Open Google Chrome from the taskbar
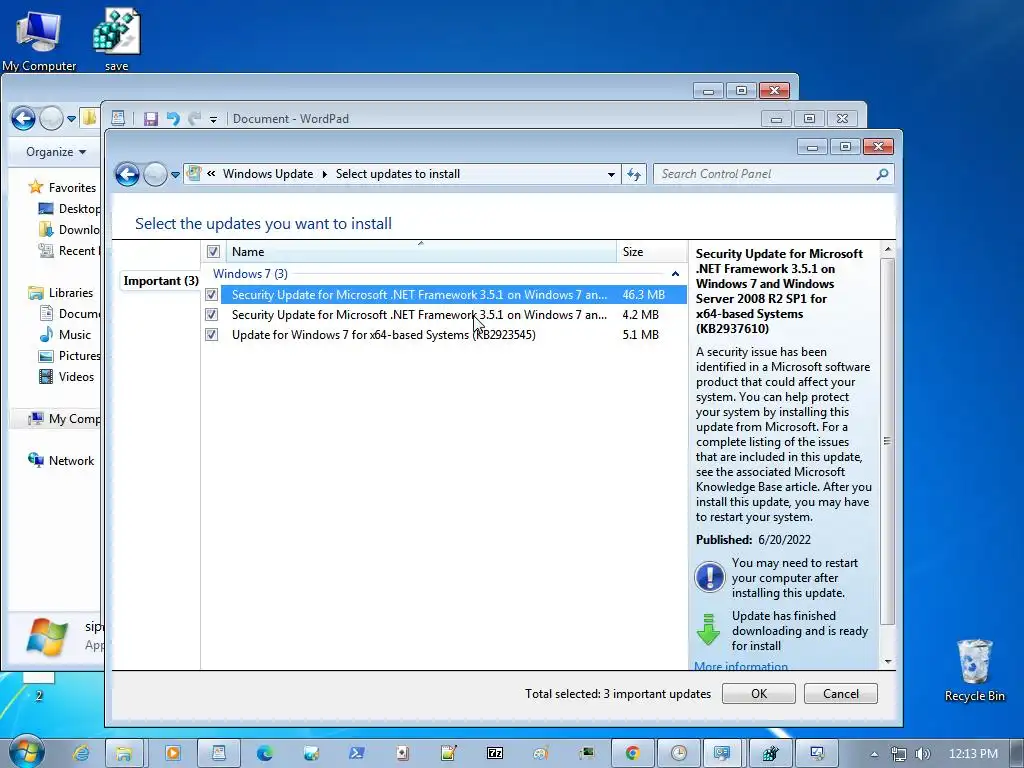The height and width of the screenshot is (768, 1024). pyautogui.click(x=632, y=753)
